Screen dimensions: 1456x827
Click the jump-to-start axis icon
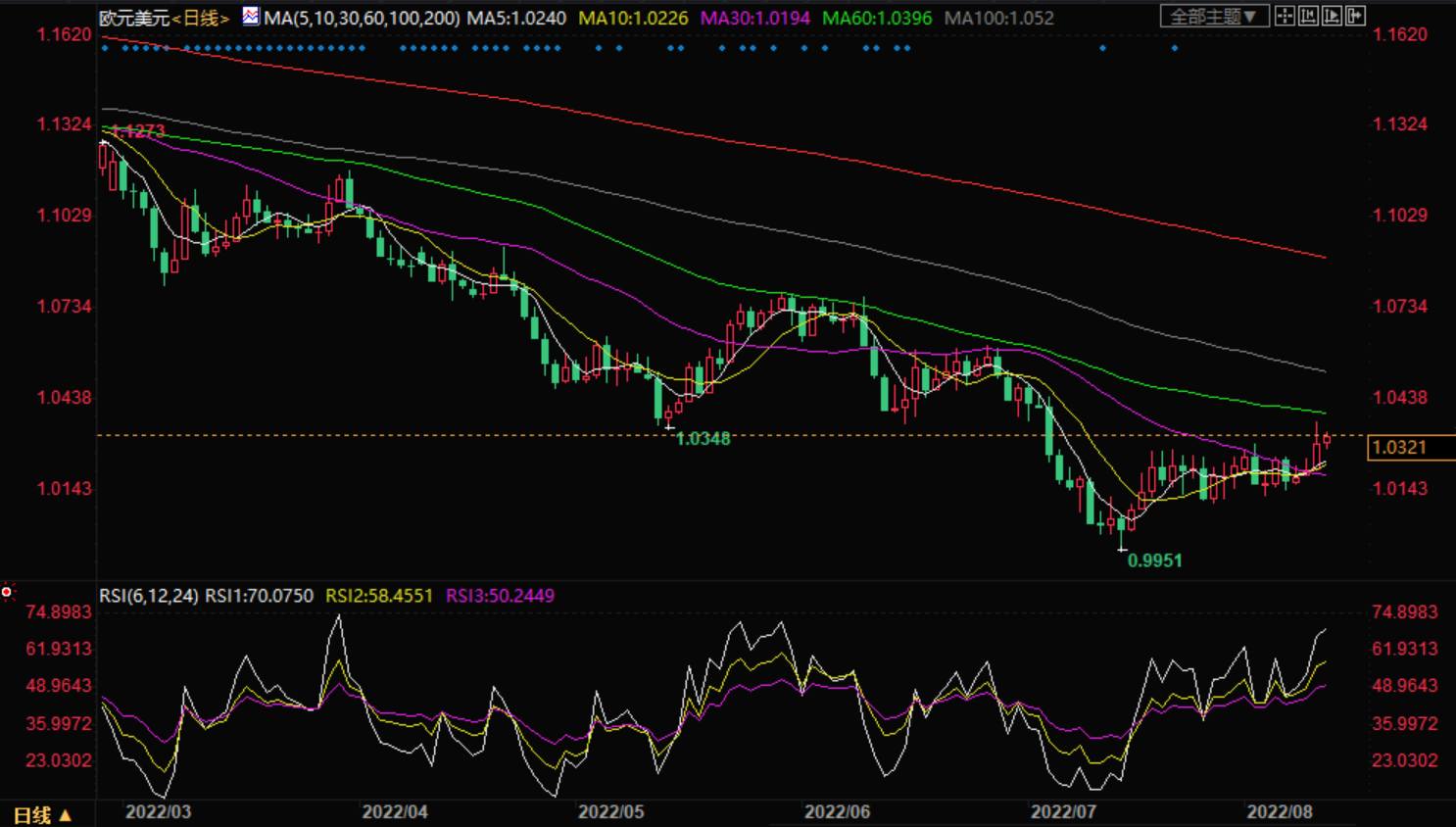1308,16
